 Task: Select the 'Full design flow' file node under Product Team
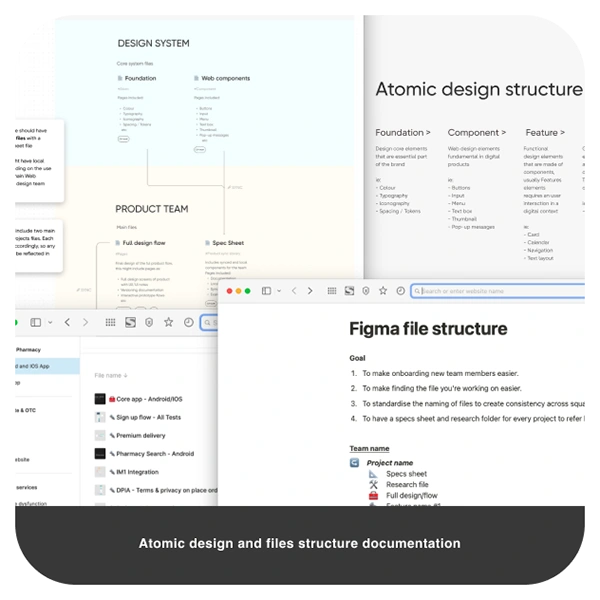point(140,243)
